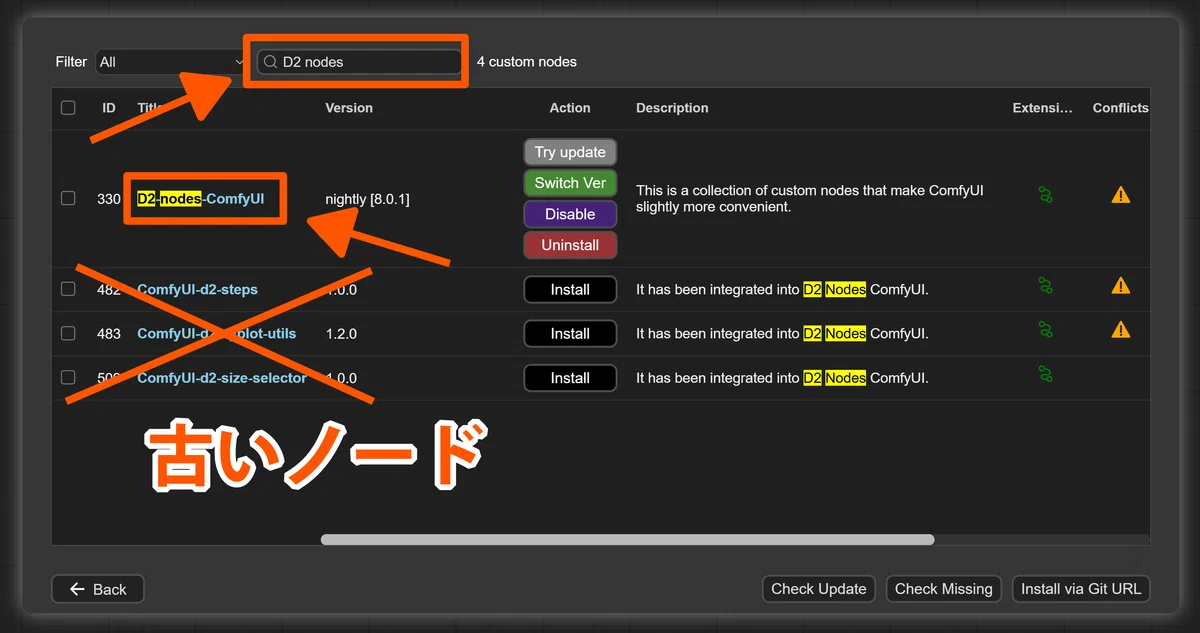Image resolution: width=1200 pixels, height=633 pixels.
Task: Click the 1.2.0 version cell
Action: 341,333
